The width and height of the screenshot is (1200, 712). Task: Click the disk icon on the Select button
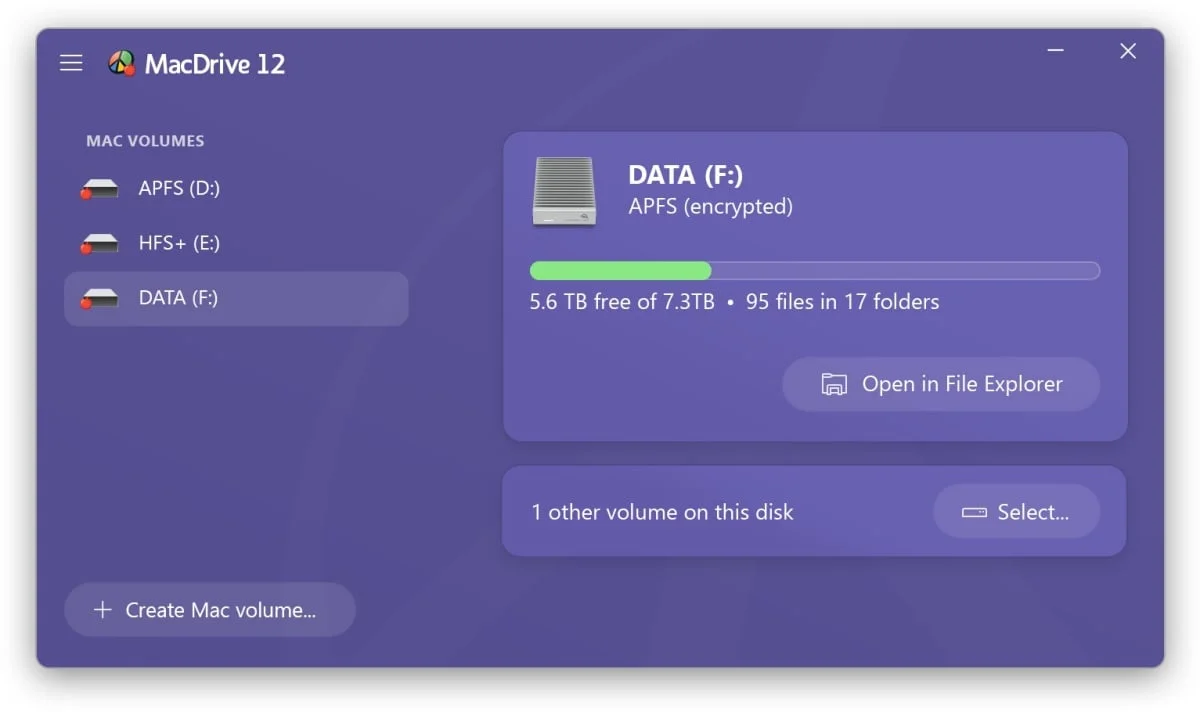[x=973, y=513]
